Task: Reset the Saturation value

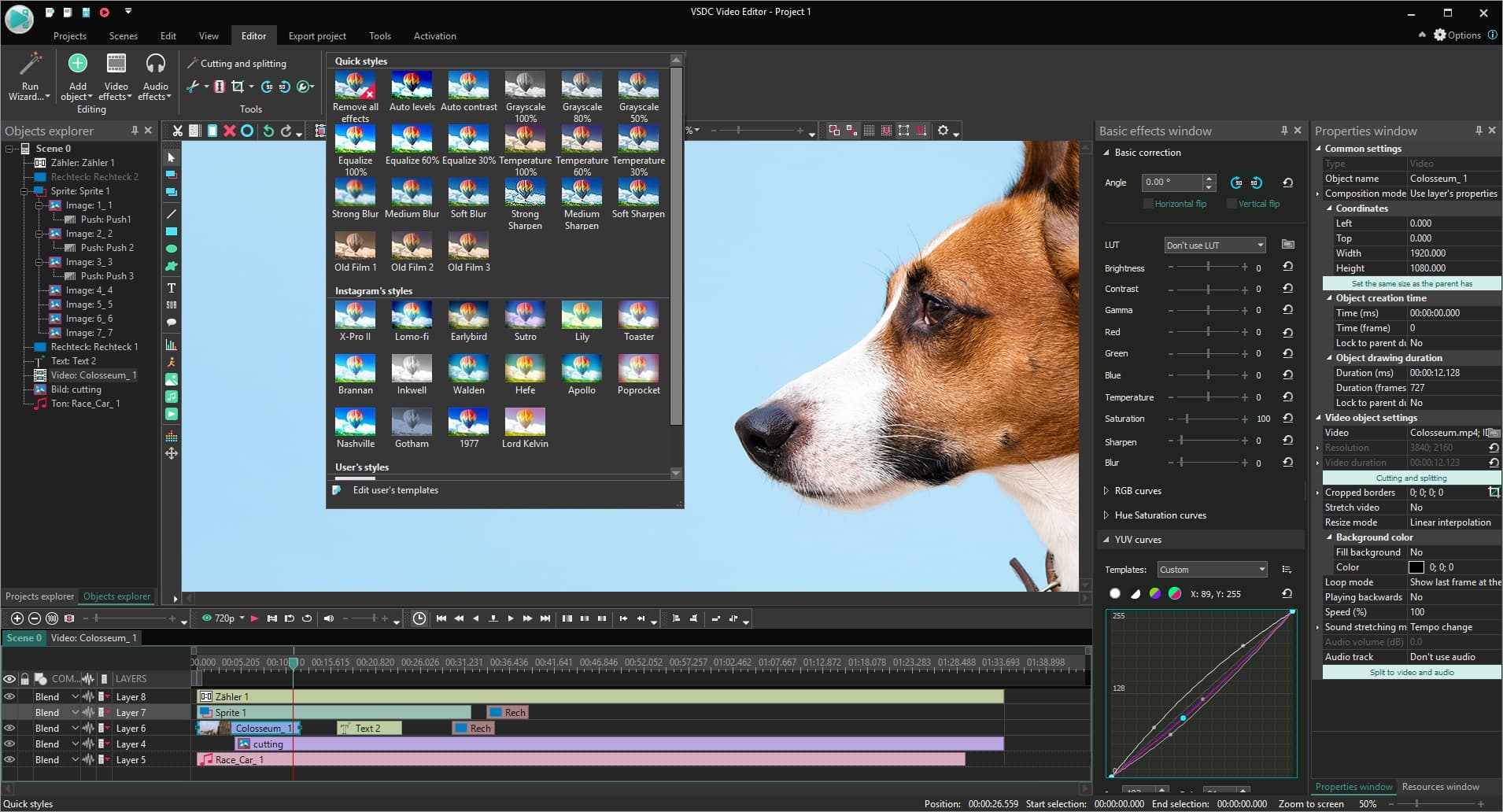Action: (1287, 418)
